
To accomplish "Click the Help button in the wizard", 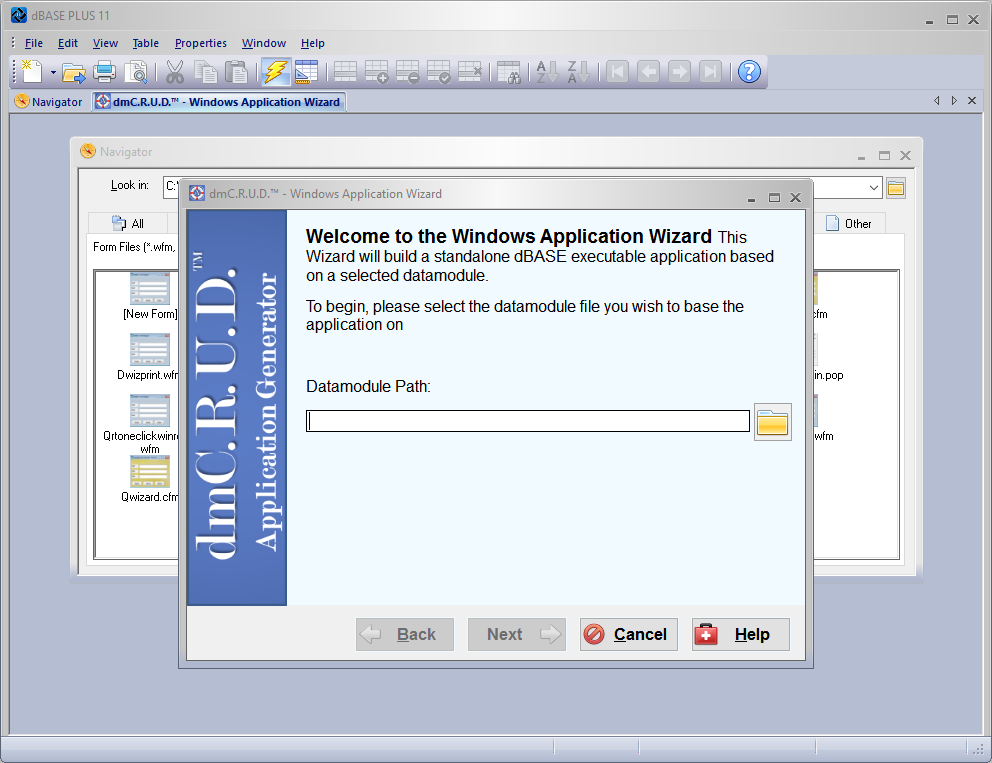I will click(x=741, y=634).
